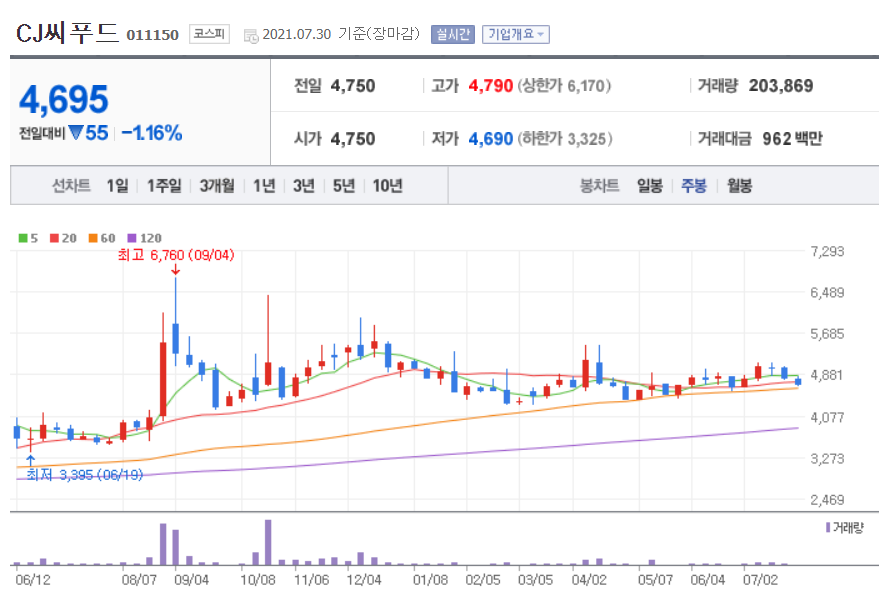Screen dimensions: 879x592
Task: Click the 07/02 date axis label
Action: [x=760, y=580]
